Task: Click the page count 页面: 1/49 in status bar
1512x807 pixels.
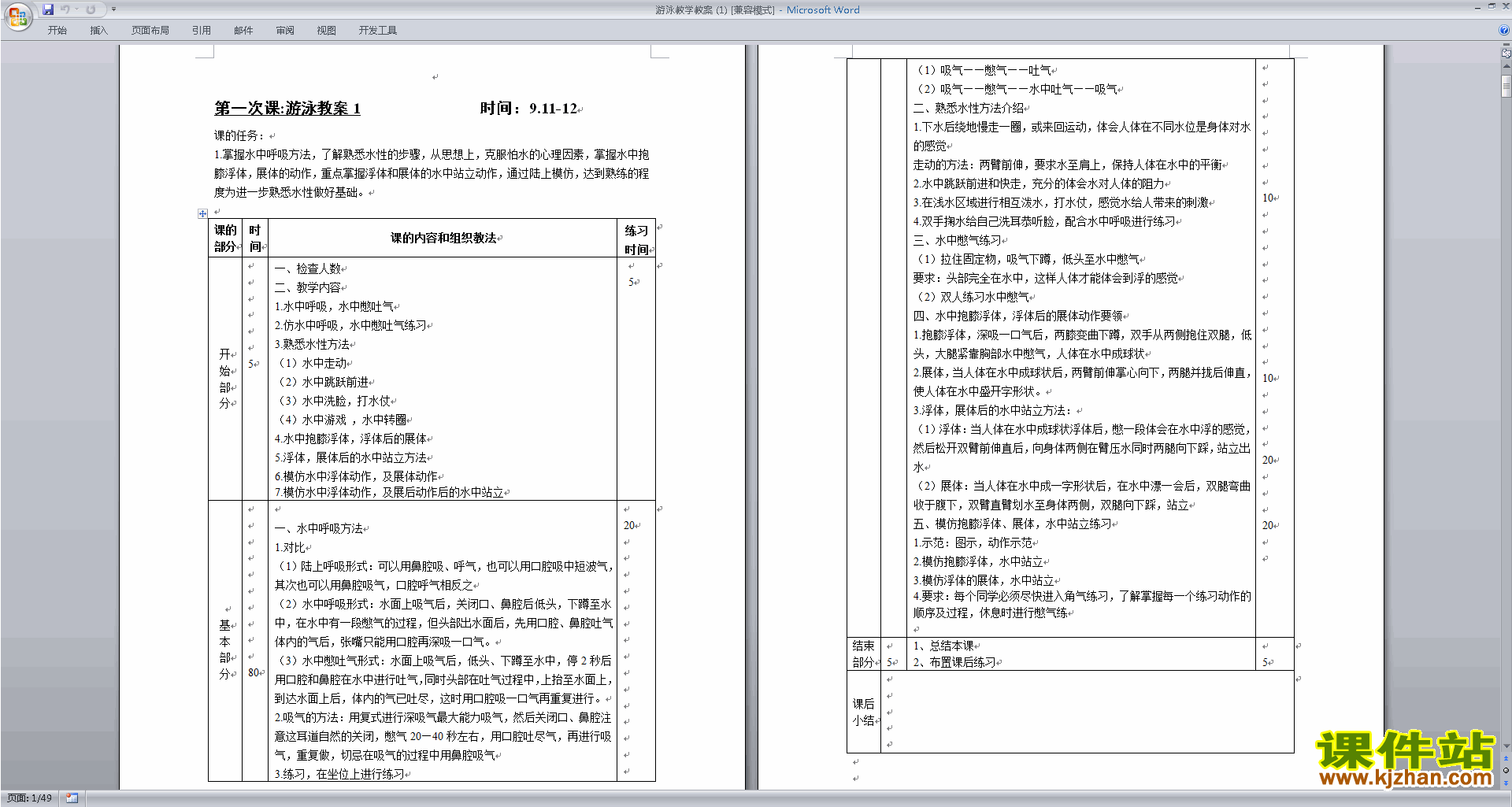Action: click(30, 798)
